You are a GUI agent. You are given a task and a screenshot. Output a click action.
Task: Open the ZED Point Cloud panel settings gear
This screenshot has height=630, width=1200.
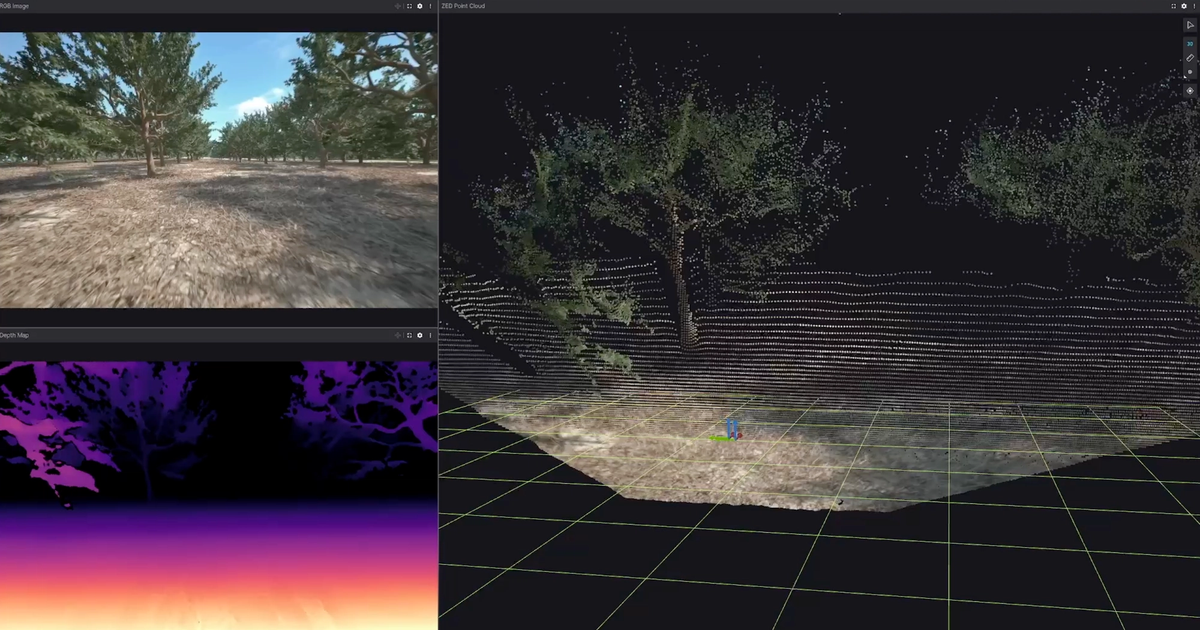1184,6
